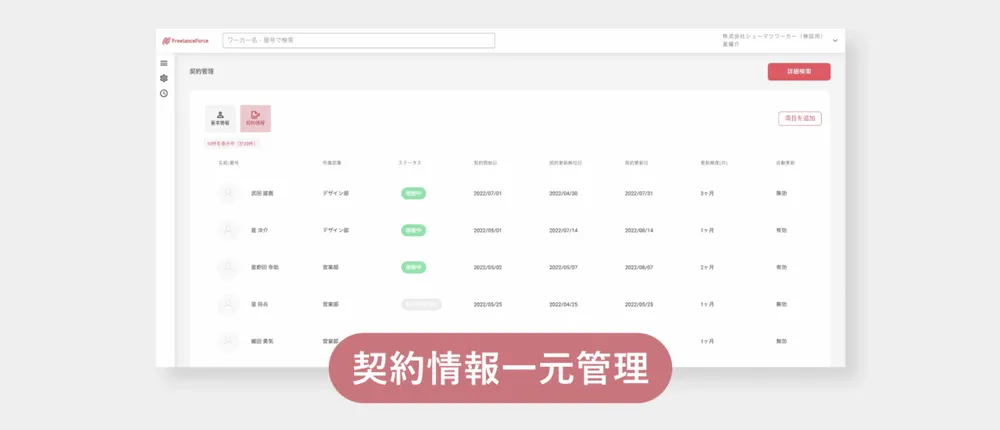Click the green status badge in the 2022/07/01 row
The image size is (1000, 430).
pyautogui.click(x=413, y=193)
